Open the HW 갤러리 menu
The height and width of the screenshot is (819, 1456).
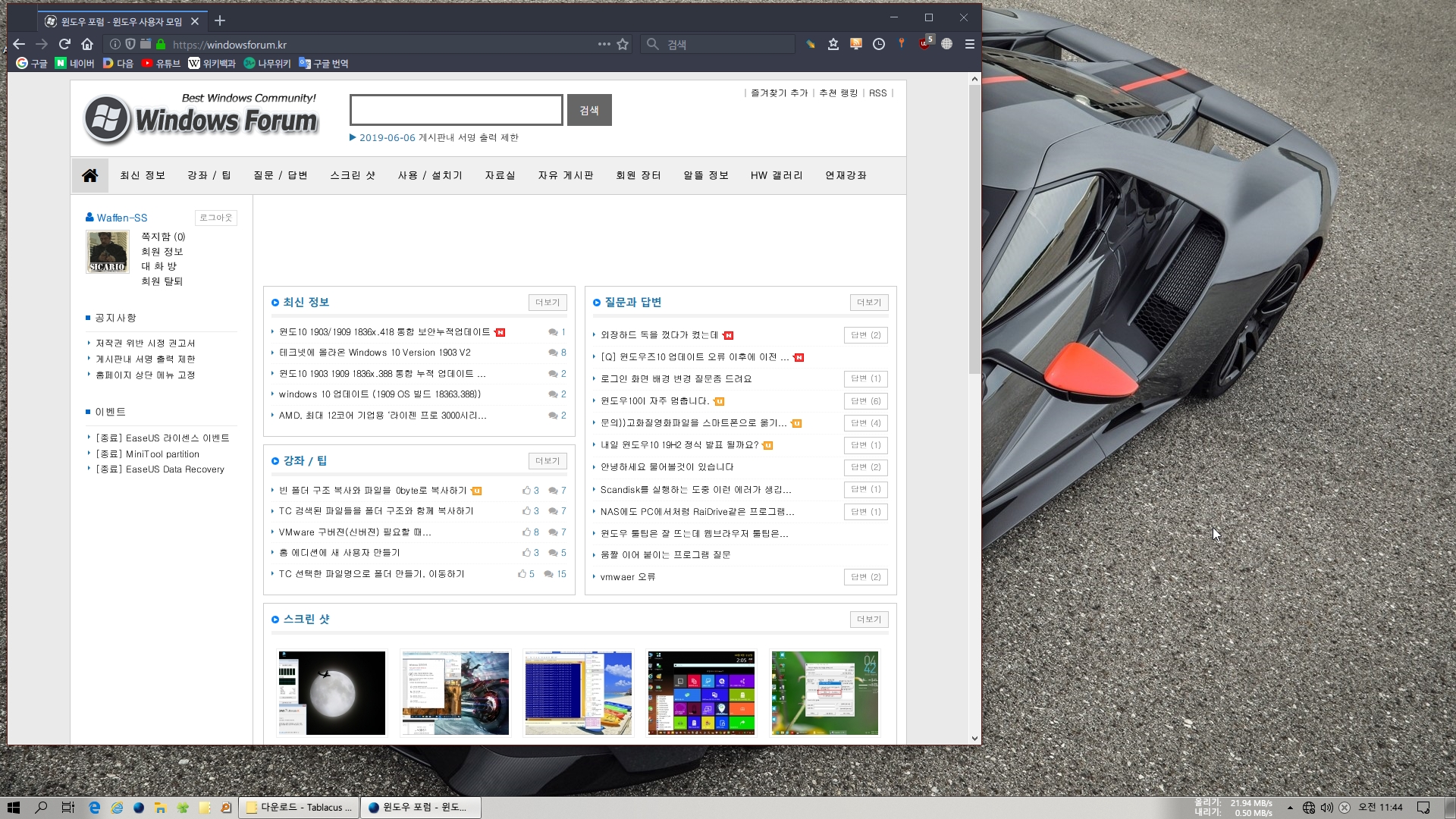(x=777, y=175)
